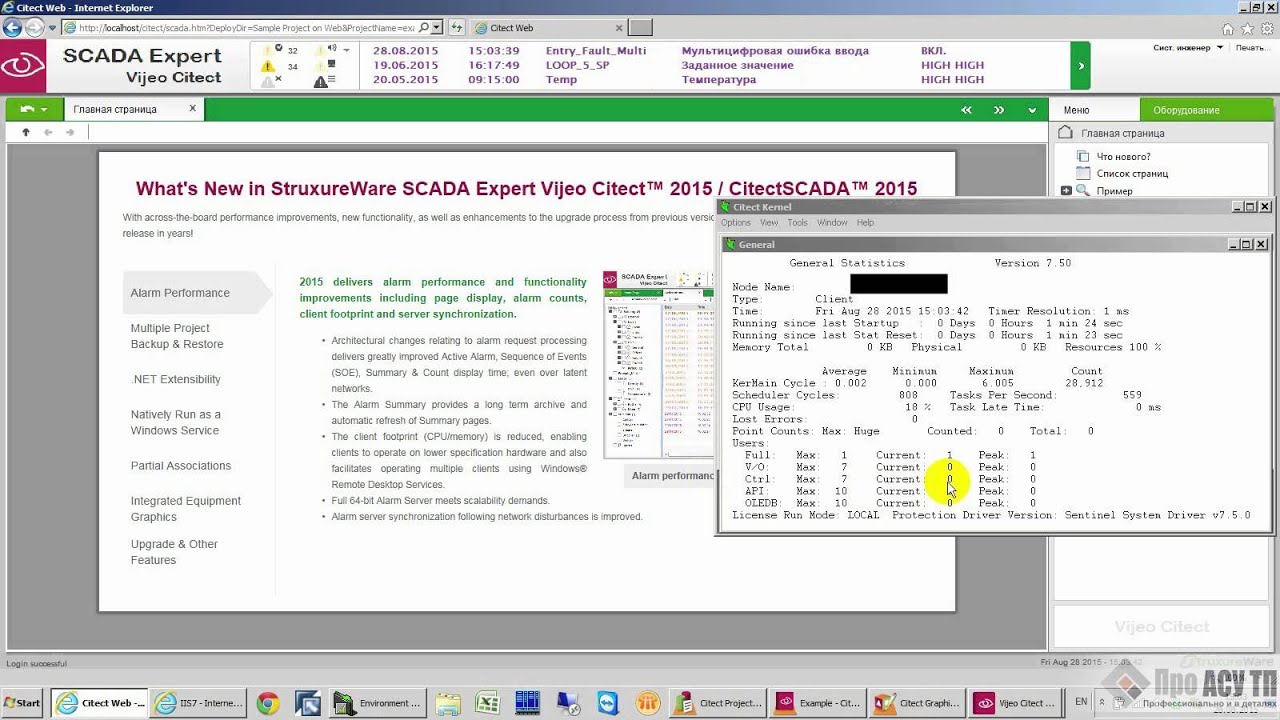Expand the Пример tree node
1280x720 pixels.
coord(1066,191)
